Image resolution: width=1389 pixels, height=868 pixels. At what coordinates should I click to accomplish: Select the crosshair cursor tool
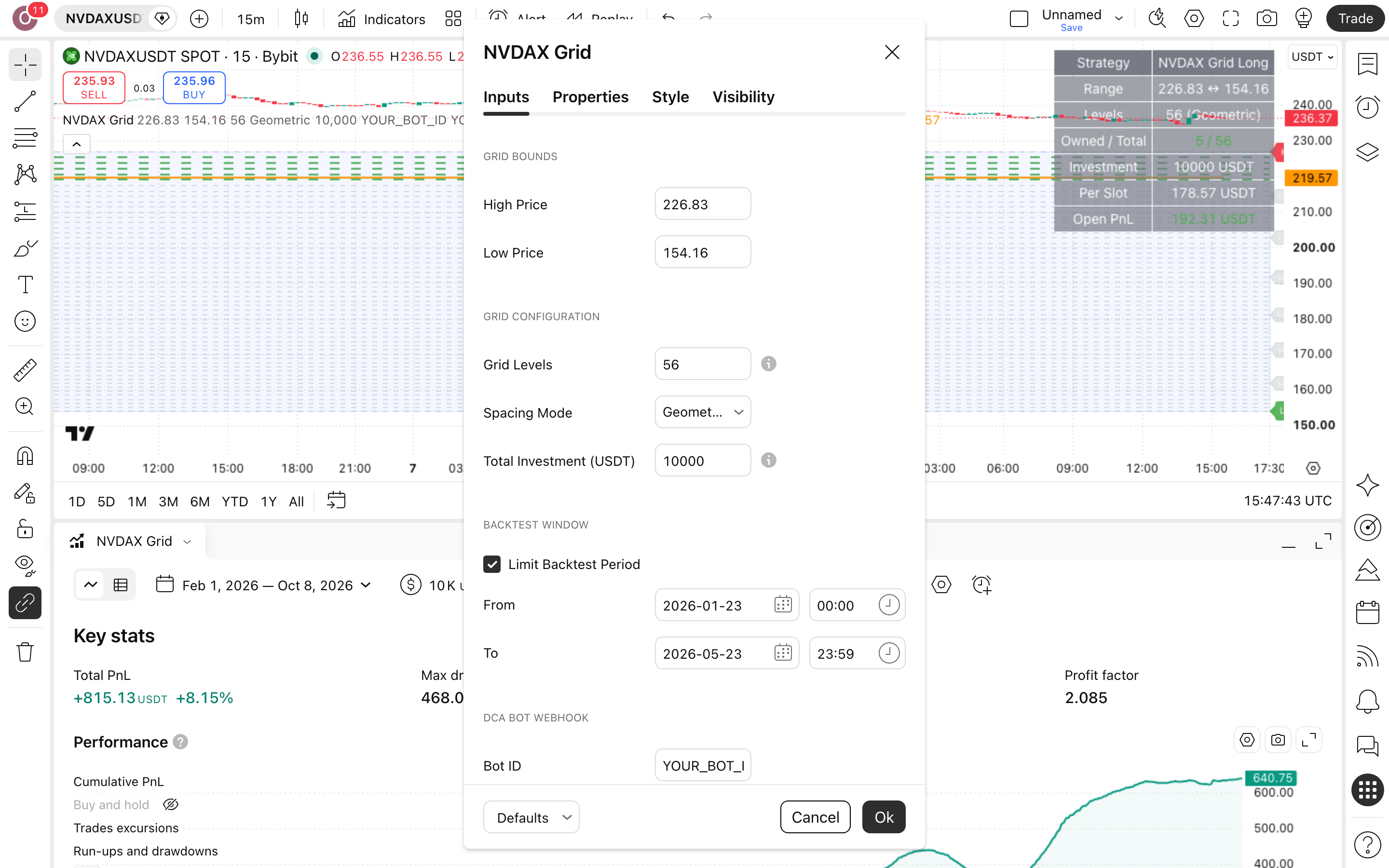[x=25, y=65]
